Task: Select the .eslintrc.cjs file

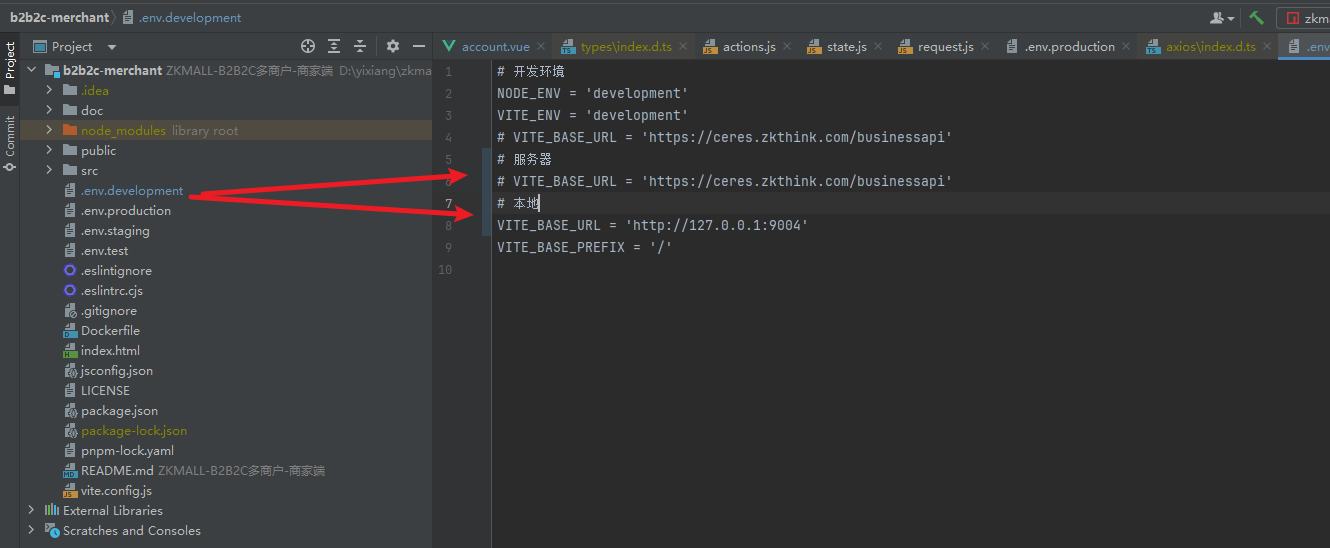Action: coord(112,290)
